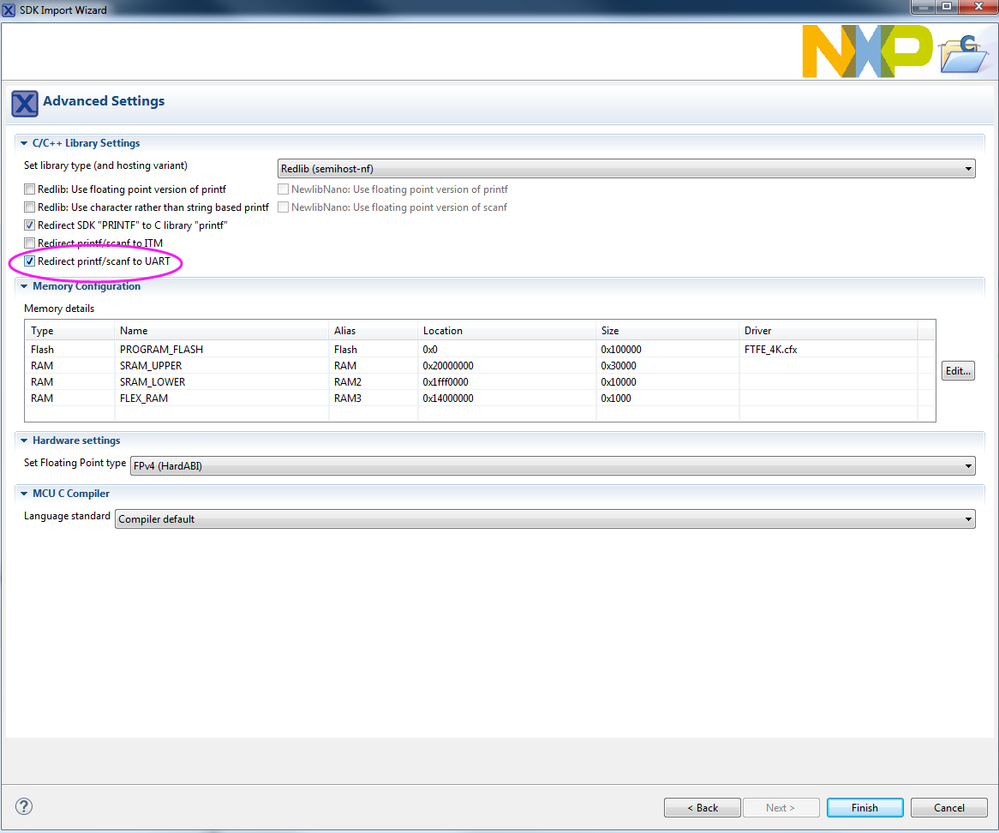Click the C project folder icon
This screenshot has height=833, width=999.
[965, 54]
